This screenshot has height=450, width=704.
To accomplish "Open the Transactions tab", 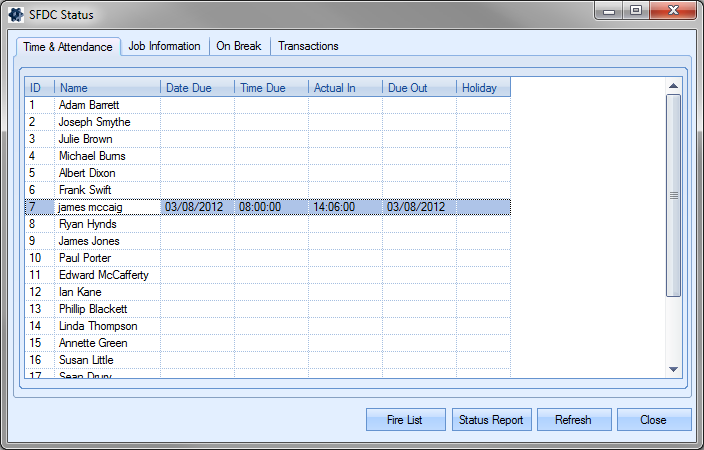I will pos(308,46).
